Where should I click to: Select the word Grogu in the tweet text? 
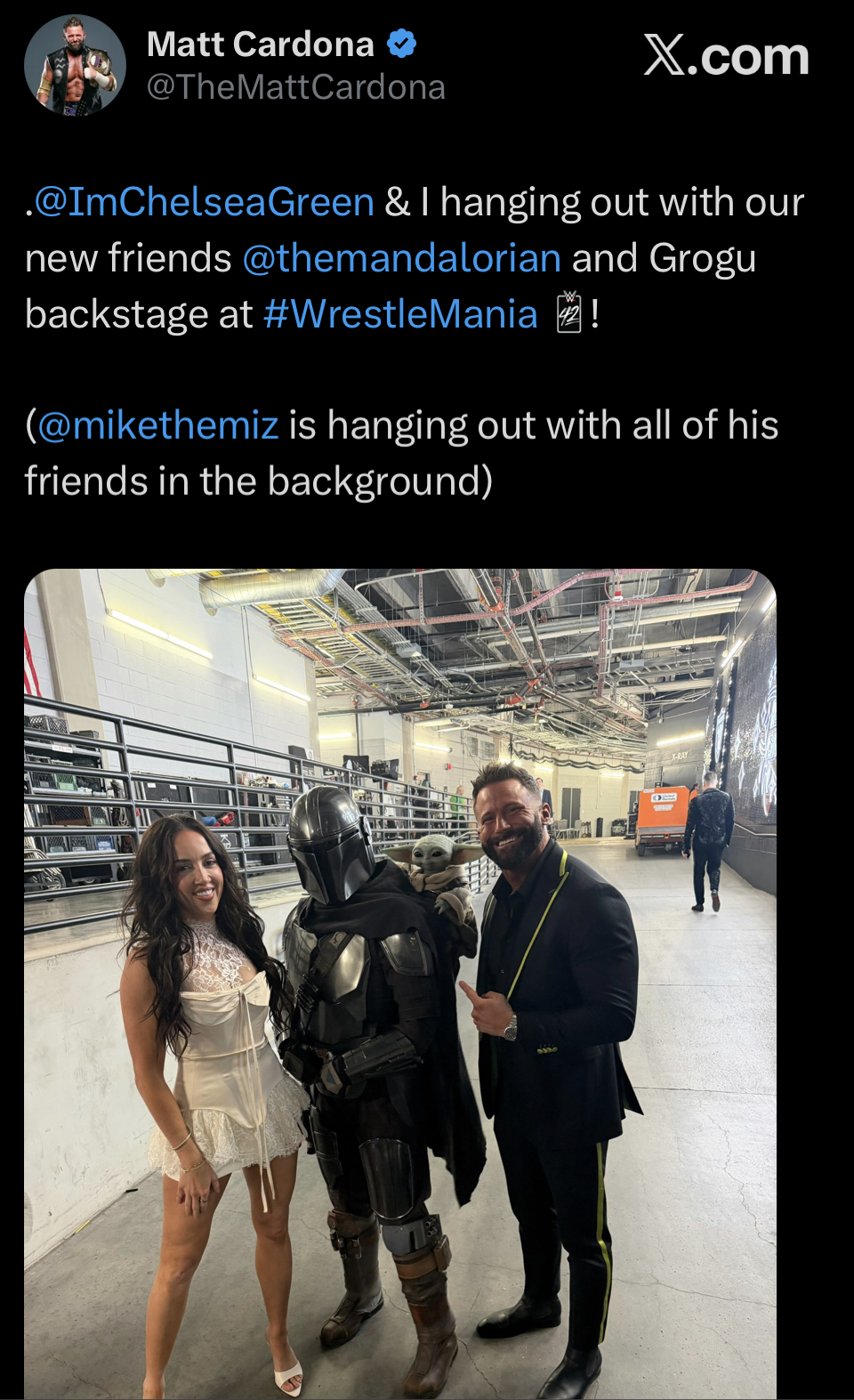pos(703,258)
